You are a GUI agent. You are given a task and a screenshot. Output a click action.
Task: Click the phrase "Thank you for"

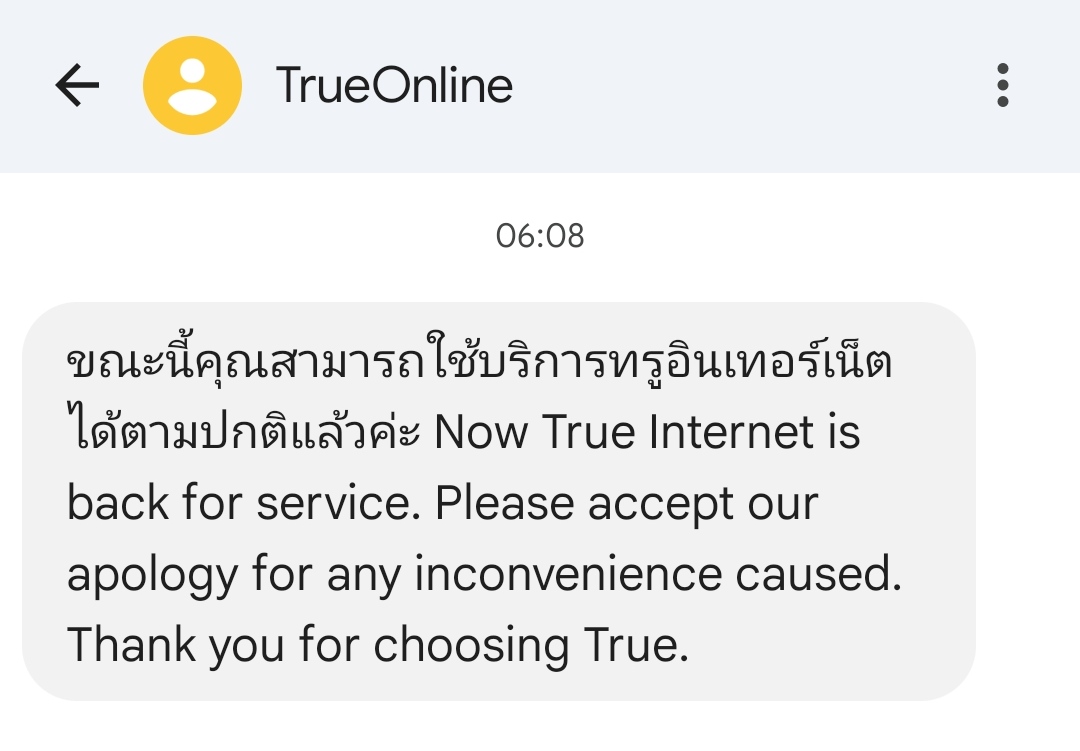coord(211,646)
